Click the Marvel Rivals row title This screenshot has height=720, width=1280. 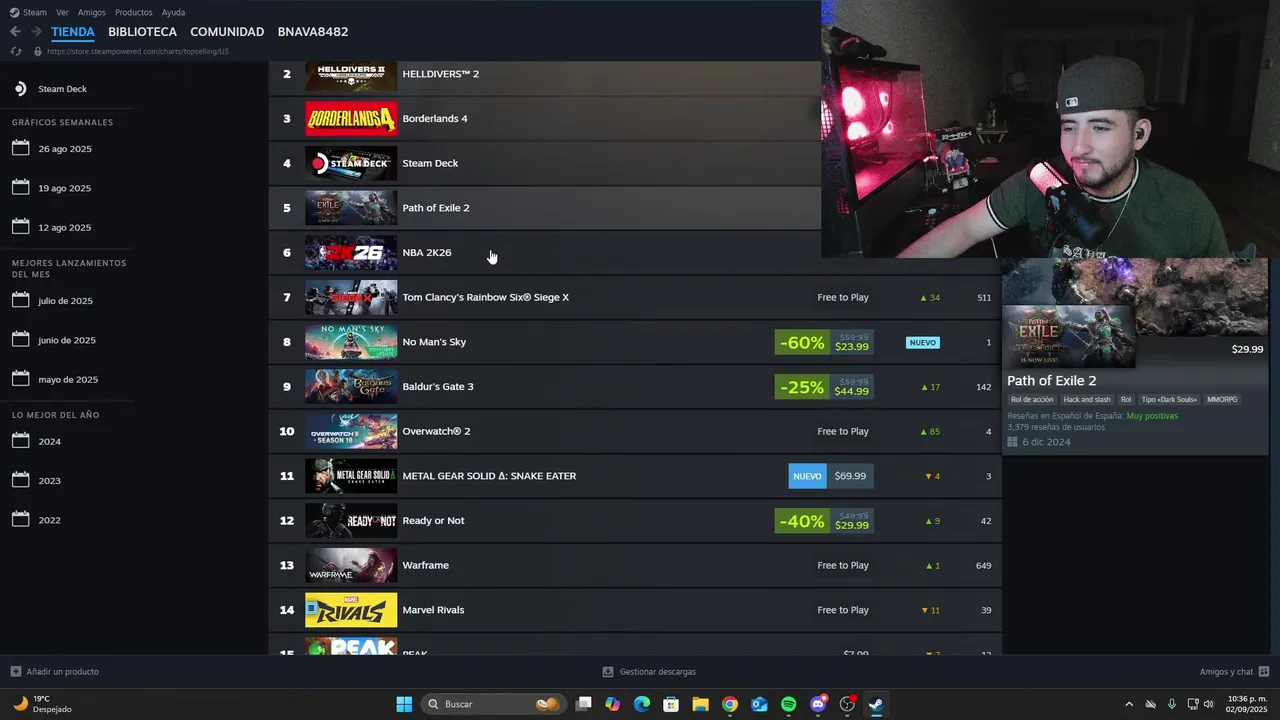coord(433,610)
